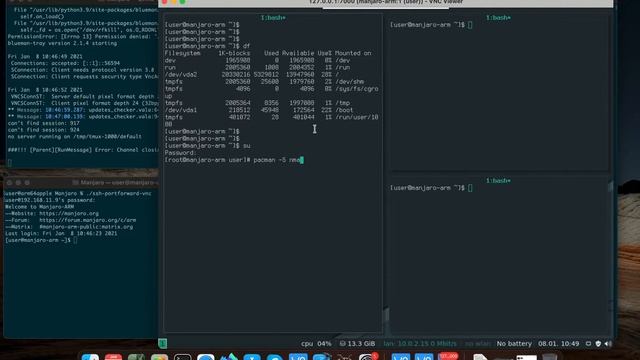Viewport: 640px width, 360px height.
Task: Open the https://manjaro.org link in Manjaro terminal
Action: click(x=69, y=213)
